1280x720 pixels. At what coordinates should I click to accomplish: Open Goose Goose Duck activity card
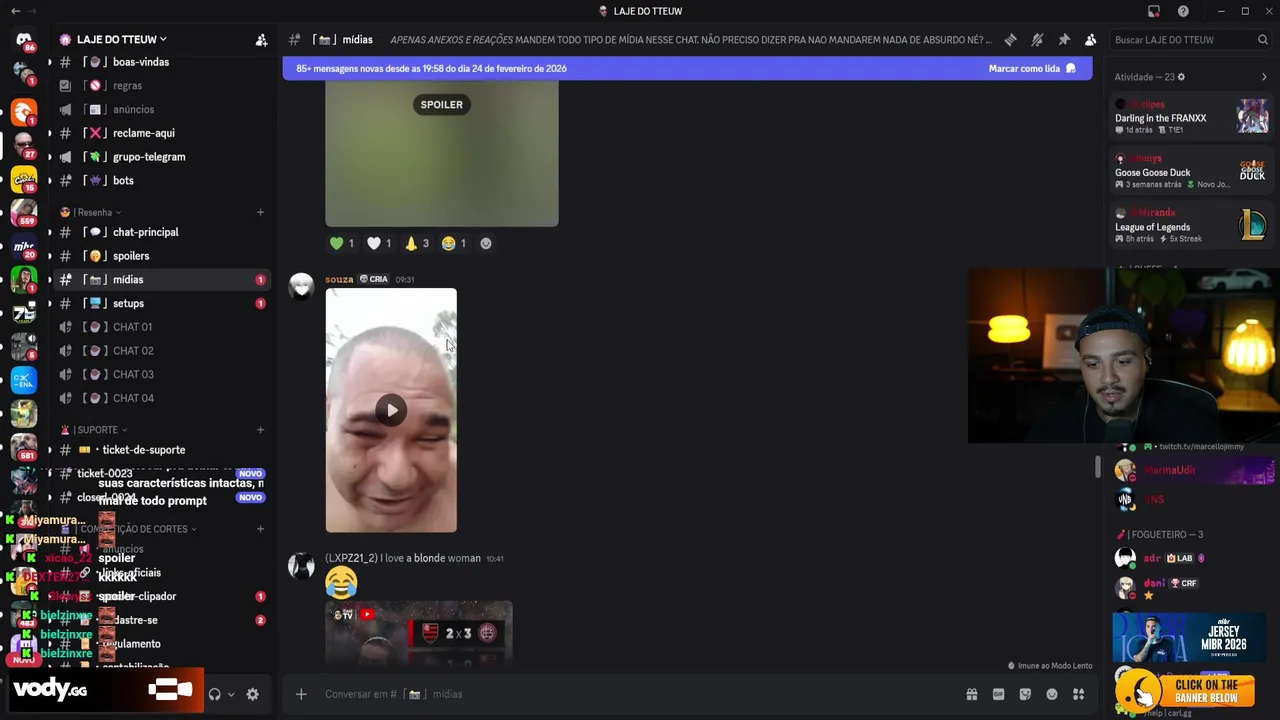tap(1191, 172)
